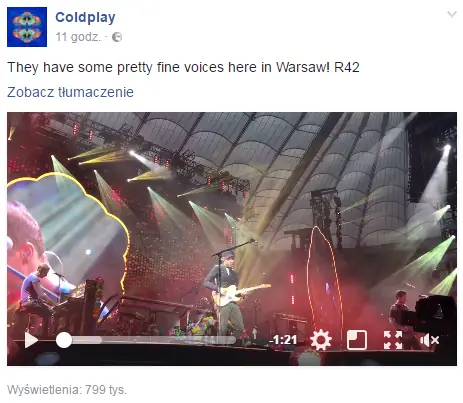Unmute the video with speaker icon
This screenshot has width=463, height=403.
(429, 340)
